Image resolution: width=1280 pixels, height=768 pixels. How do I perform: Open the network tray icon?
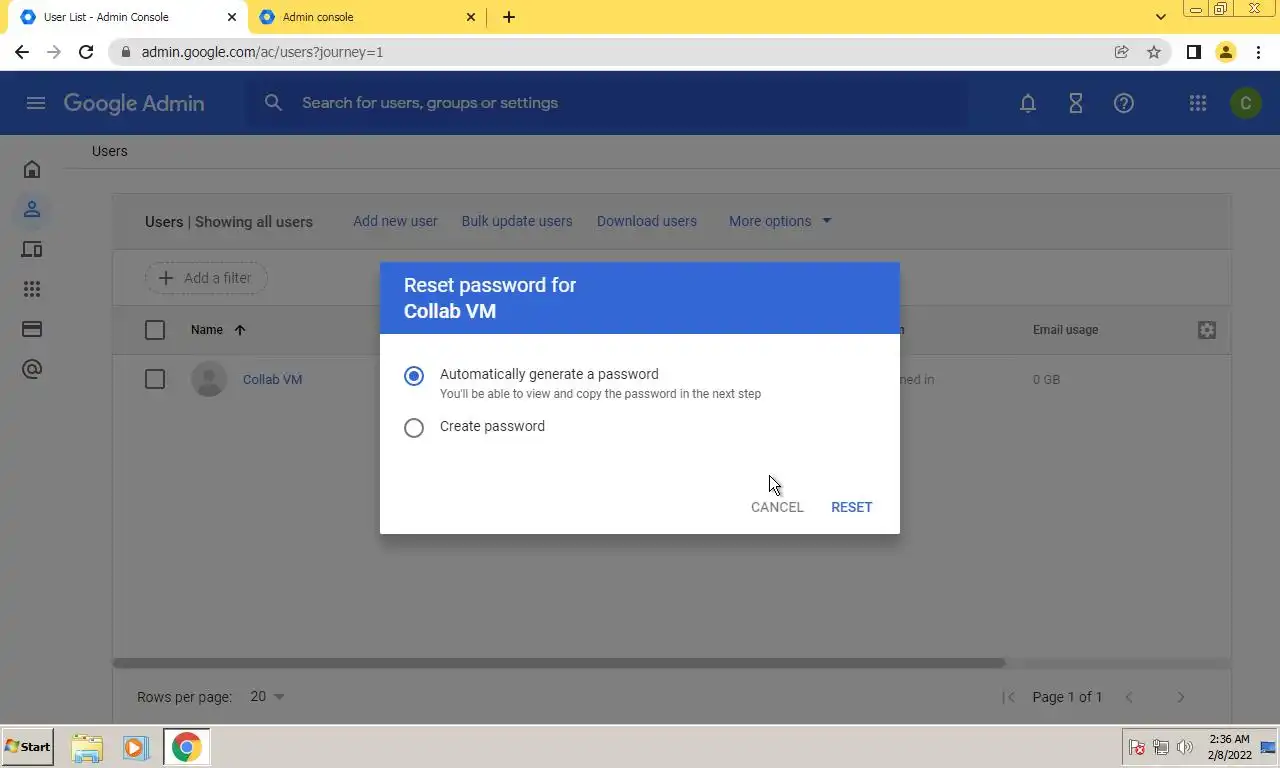pyautogui.click(x=1161, y=747)
